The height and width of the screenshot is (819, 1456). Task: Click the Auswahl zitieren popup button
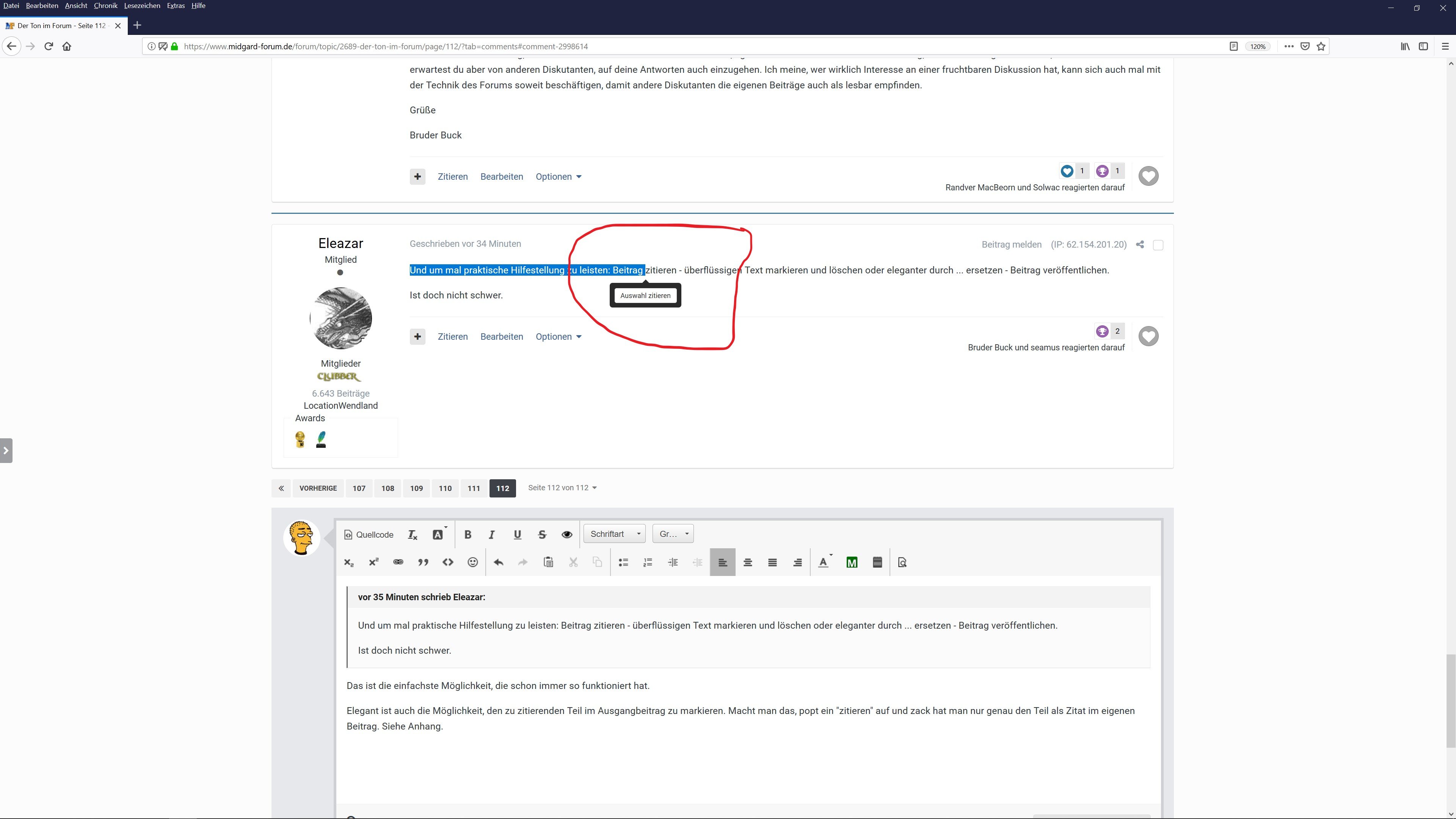pos(645,296)
